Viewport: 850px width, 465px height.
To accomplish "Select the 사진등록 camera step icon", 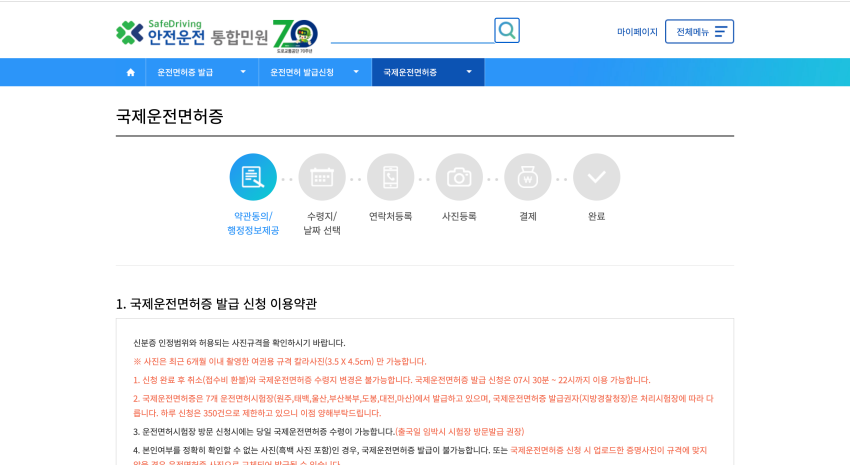I will pyautogui.click(x=459, y=177).
